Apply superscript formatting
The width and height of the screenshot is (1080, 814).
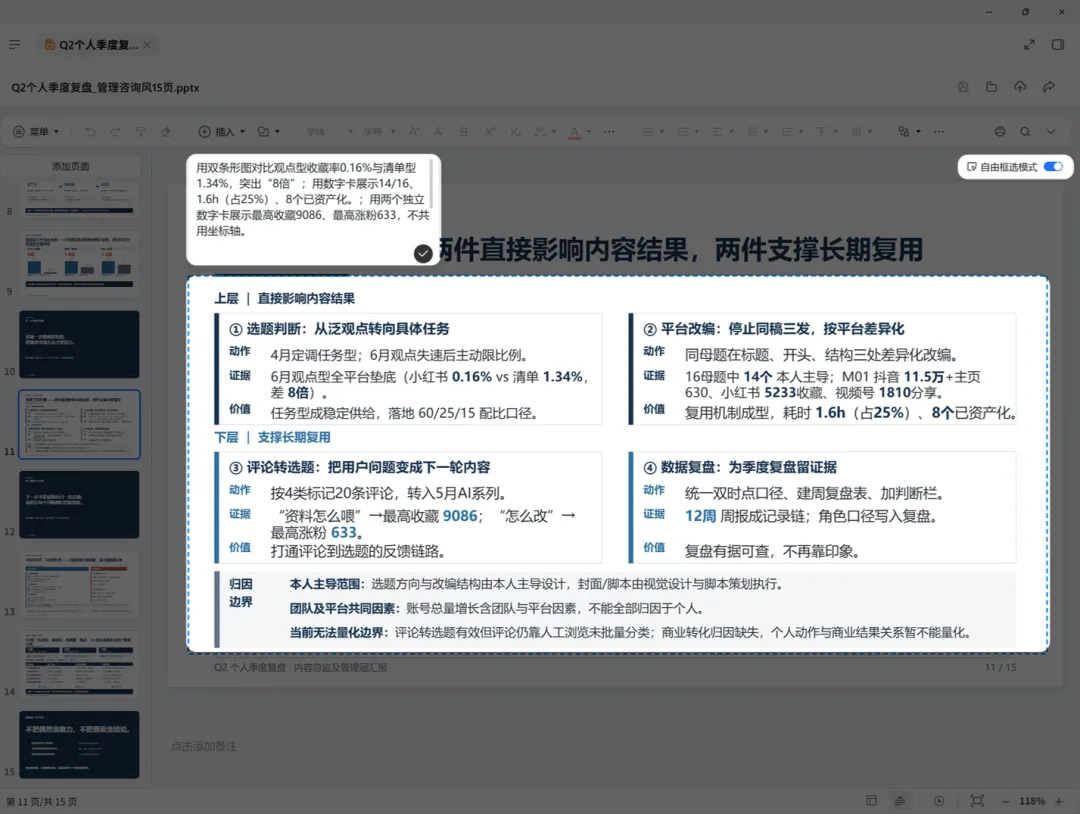click(489, 132)
